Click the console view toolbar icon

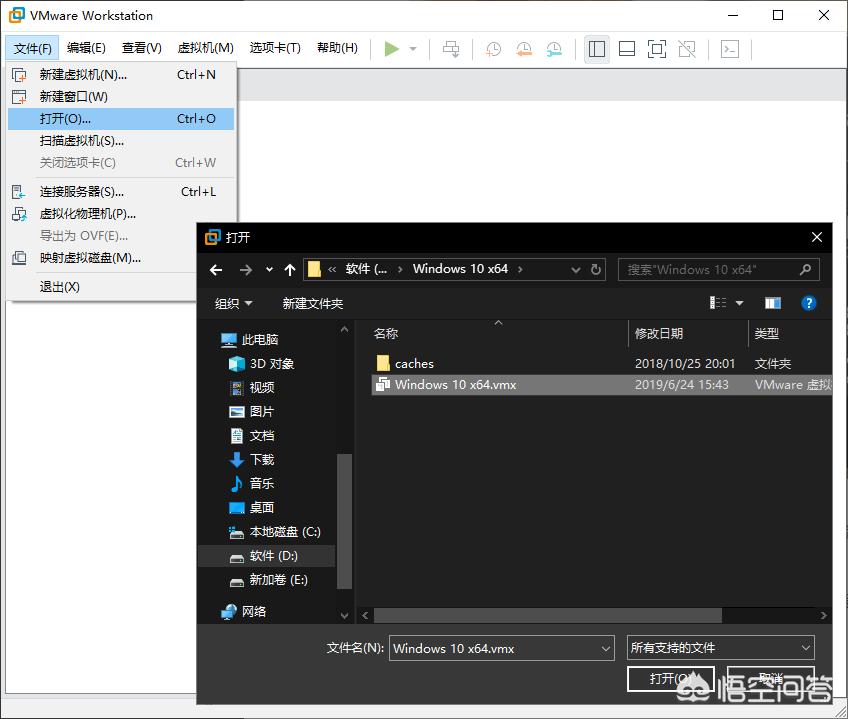(730, 49)
